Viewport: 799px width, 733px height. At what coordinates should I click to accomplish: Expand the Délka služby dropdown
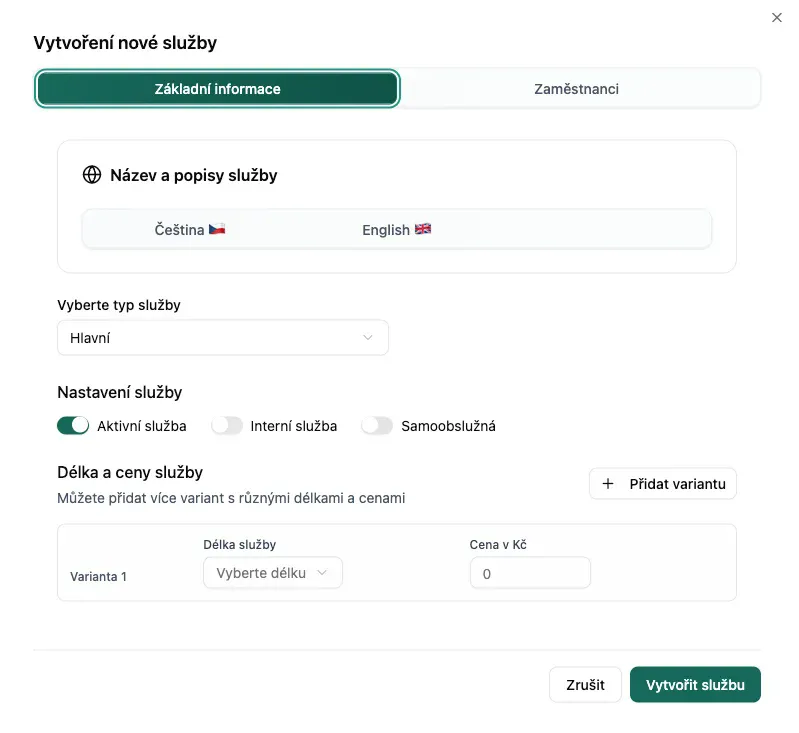point(272,573)
